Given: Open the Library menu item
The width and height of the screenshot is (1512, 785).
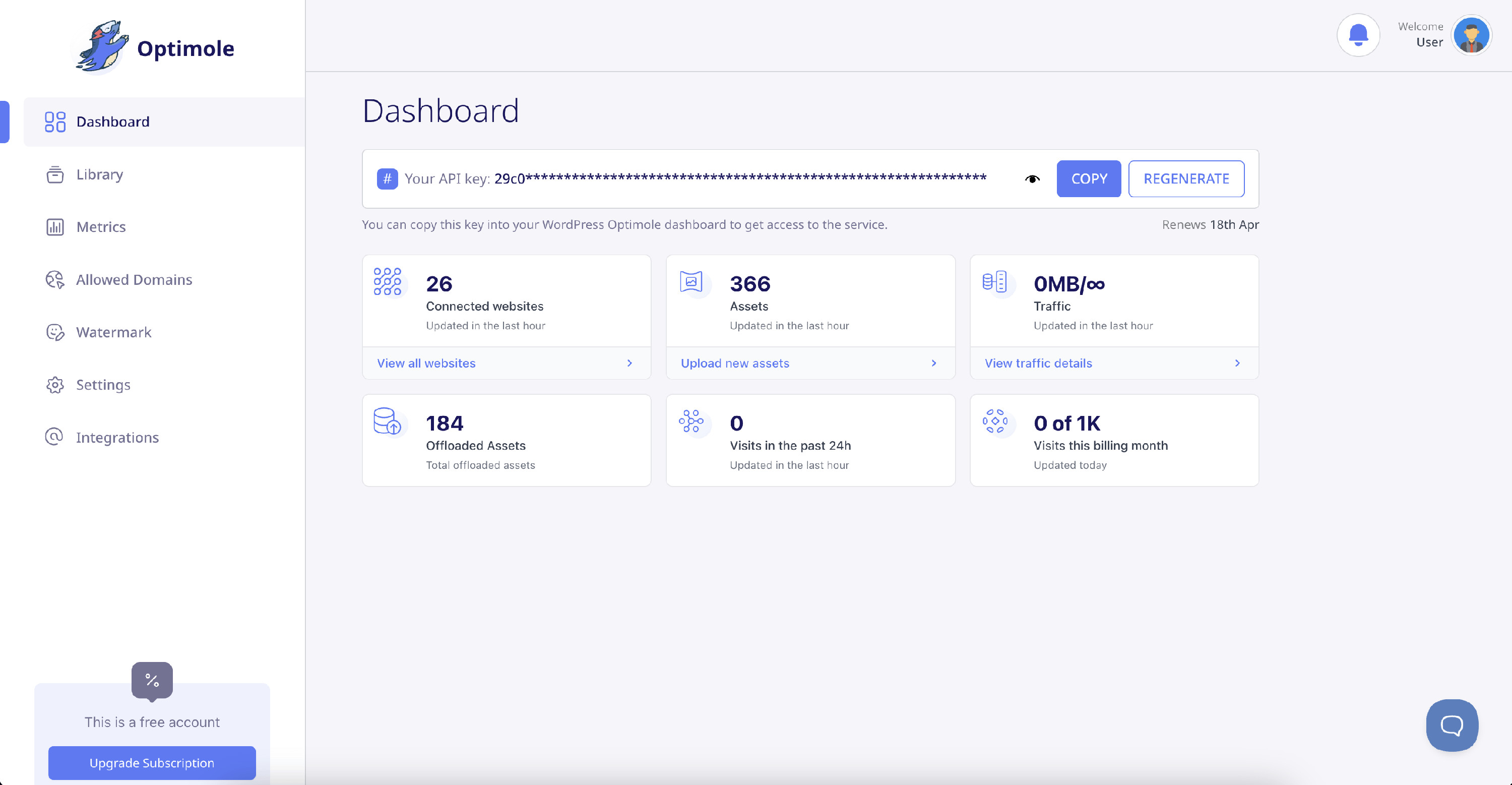Looking at the screenshot, I should click(100, 174).
